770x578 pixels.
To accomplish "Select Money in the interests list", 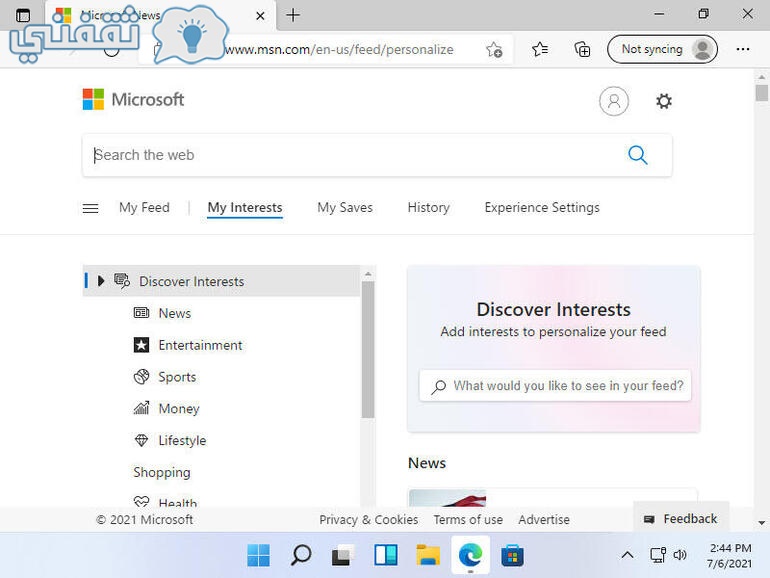I will tap(179, 409).
